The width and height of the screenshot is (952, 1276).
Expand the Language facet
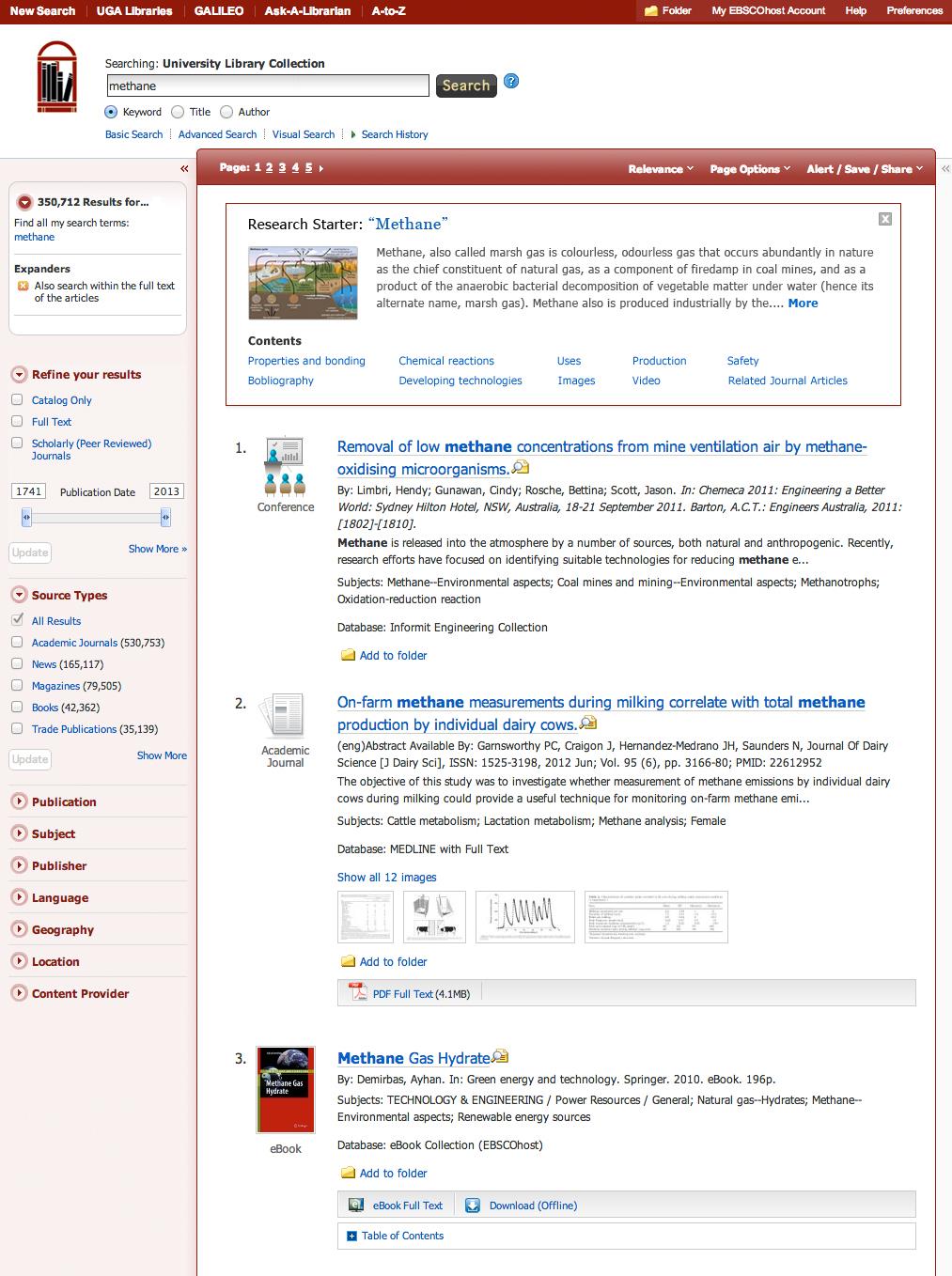(19, 897)
